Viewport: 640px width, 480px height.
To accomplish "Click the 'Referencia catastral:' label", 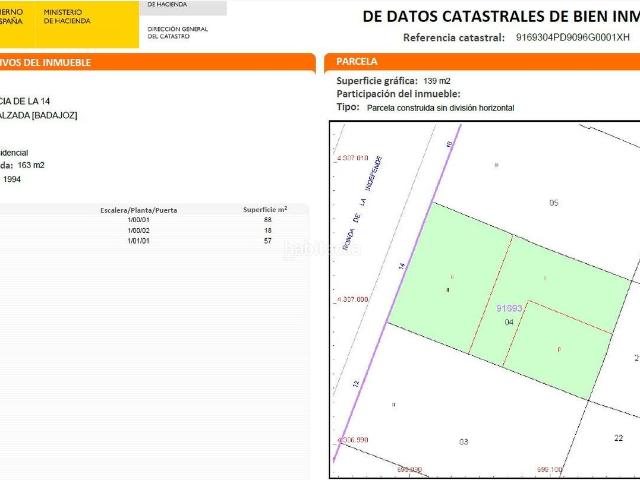I will 454,38.
